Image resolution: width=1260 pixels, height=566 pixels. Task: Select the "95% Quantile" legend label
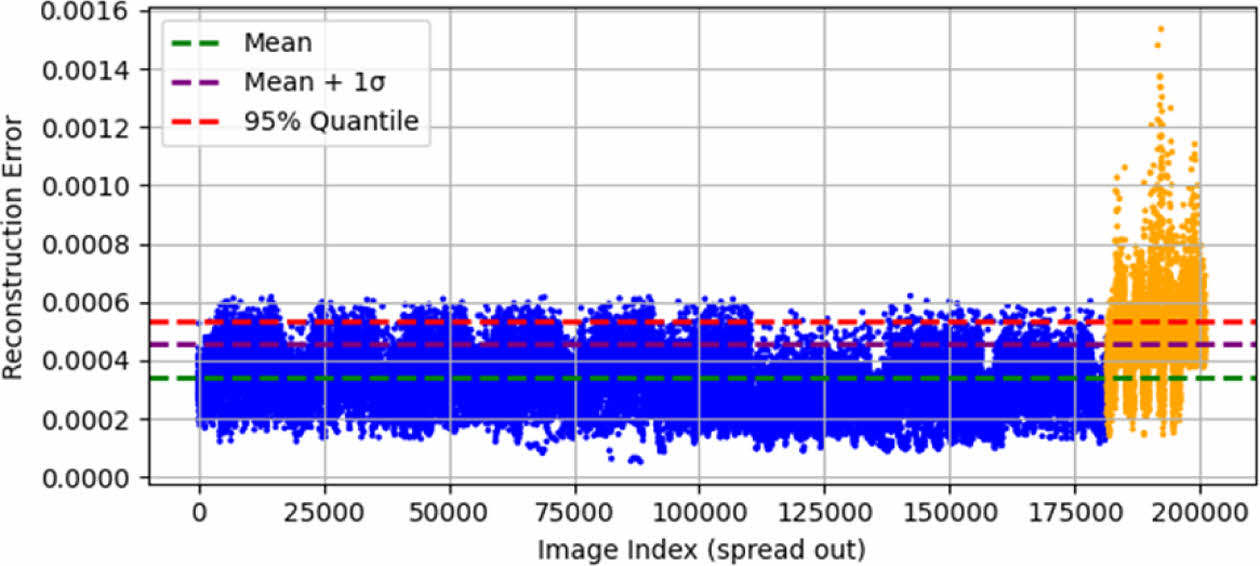click(x=331, y=122)
